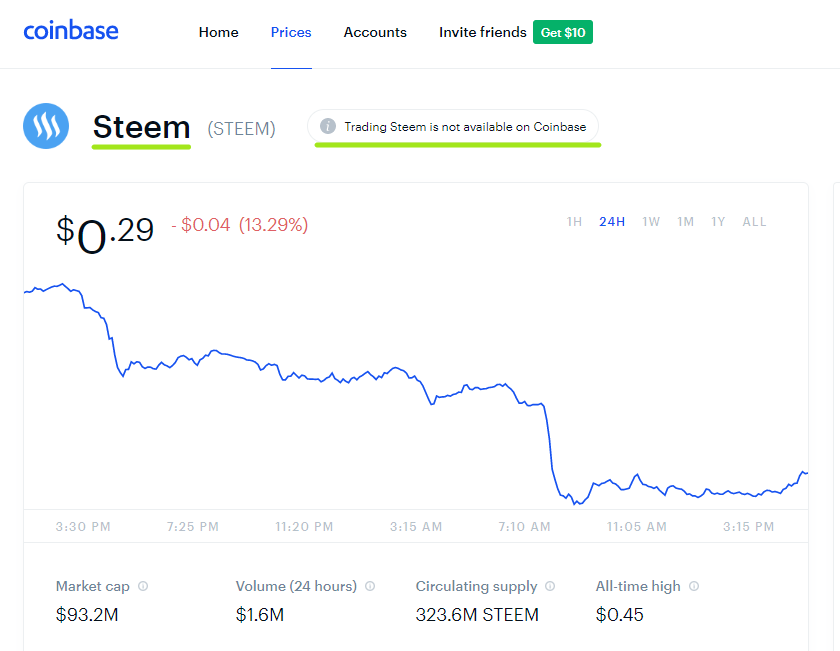Click the $1.6M volume value
Image resolution: width=840 pixels, height=651 pixels.
(x=260, y=615)
